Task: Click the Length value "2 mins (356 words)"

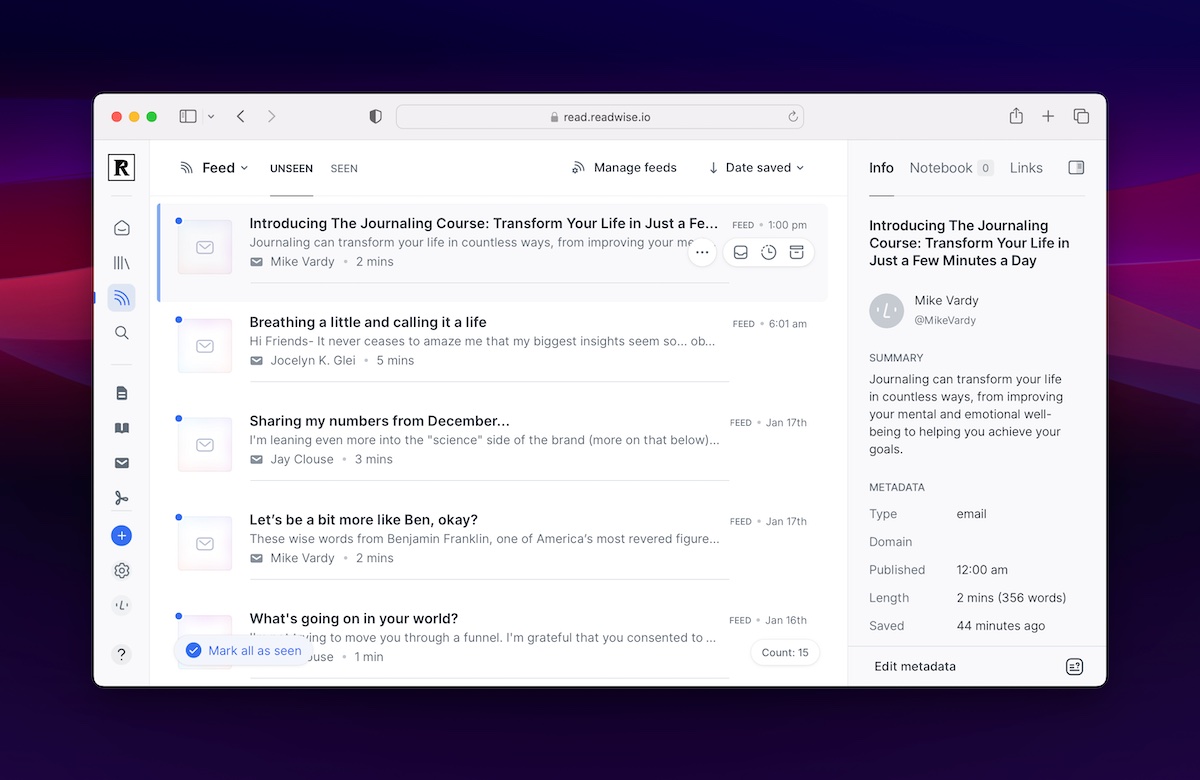Action: pyautogui.click(x=1011, y=598)
